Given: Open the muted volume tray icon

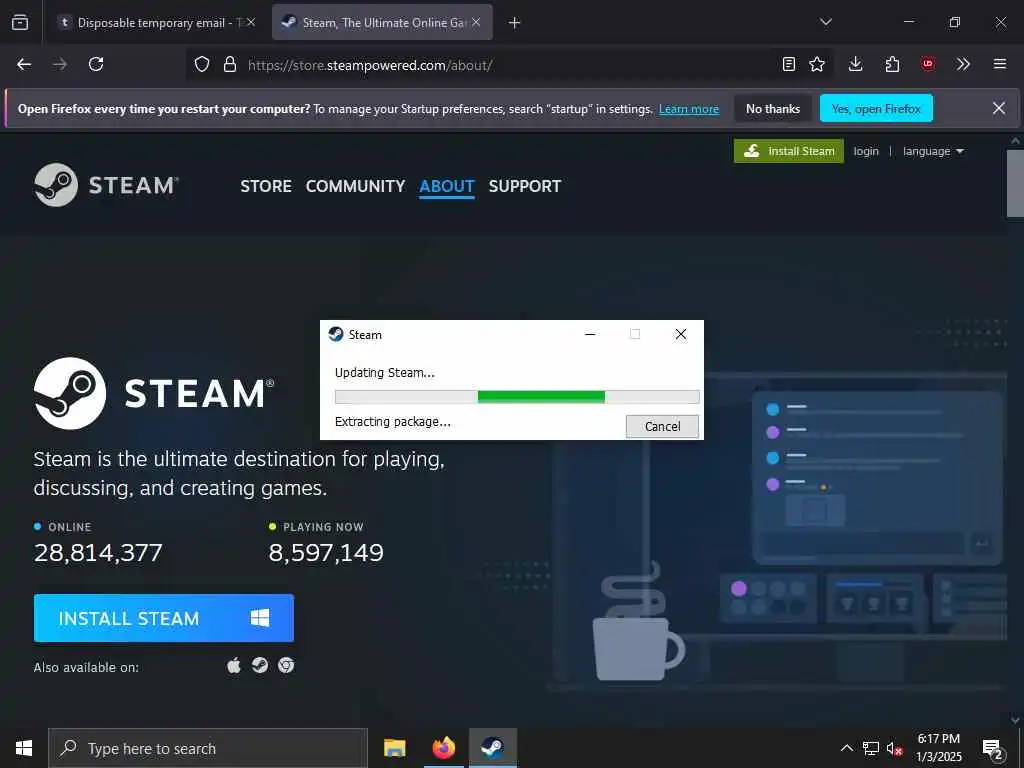Looking at the screenshot, I should pos(894,748).
